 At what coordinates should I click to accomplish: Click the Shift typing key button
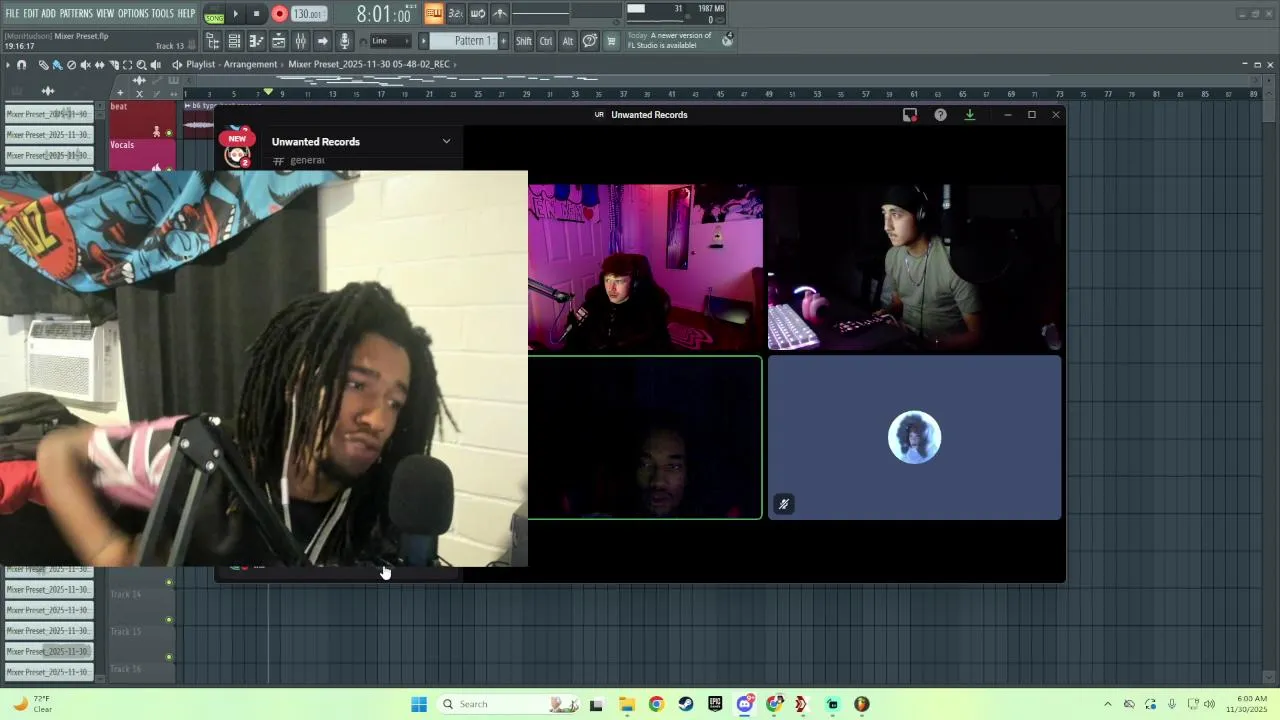(x=524, y=41)
